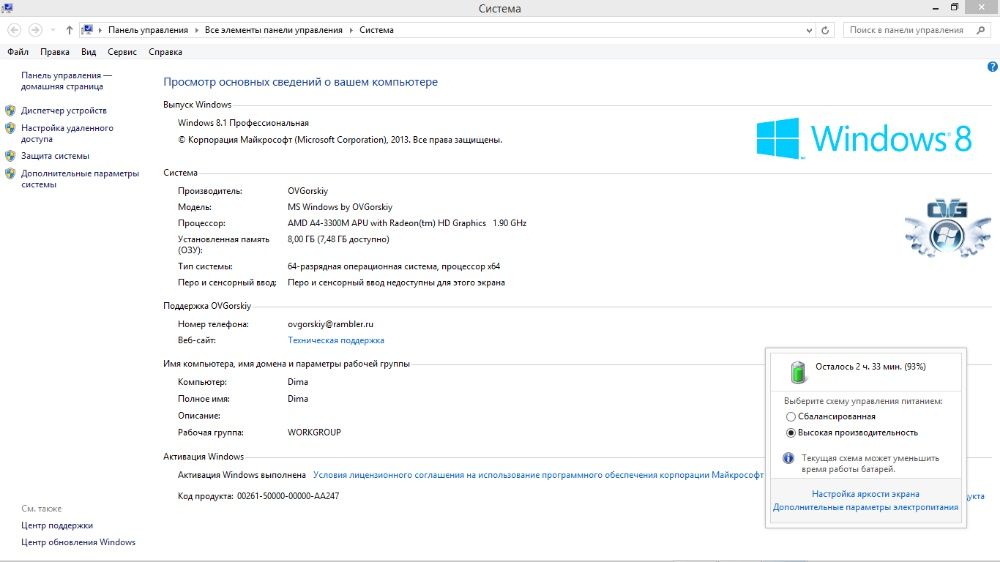Open the address bar history dropdown
Image resolution: width=1000 pixels, height=562 pixels.
pos(809,30)
